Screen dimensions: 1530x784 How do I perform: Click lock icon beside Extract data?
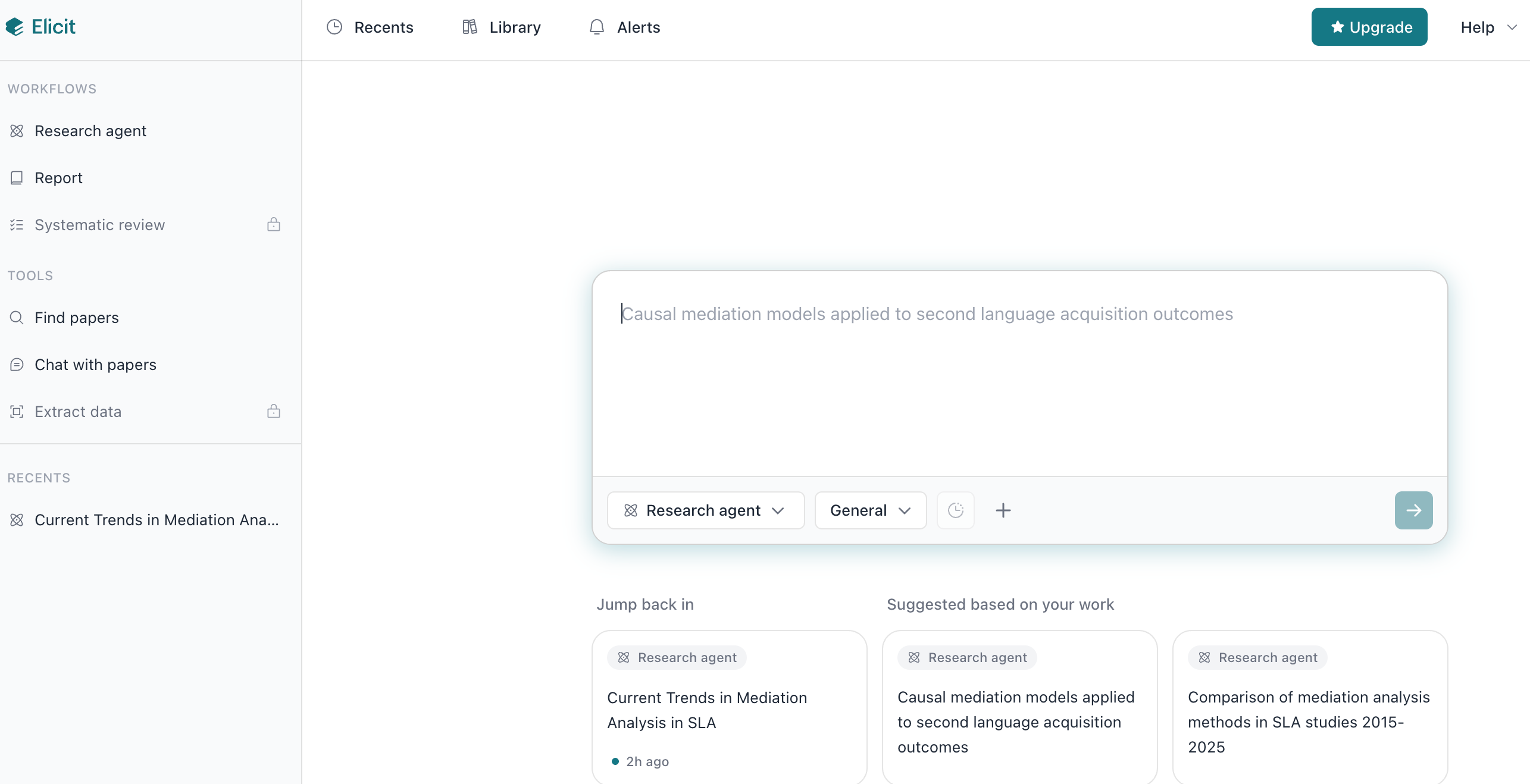[274, 411]
